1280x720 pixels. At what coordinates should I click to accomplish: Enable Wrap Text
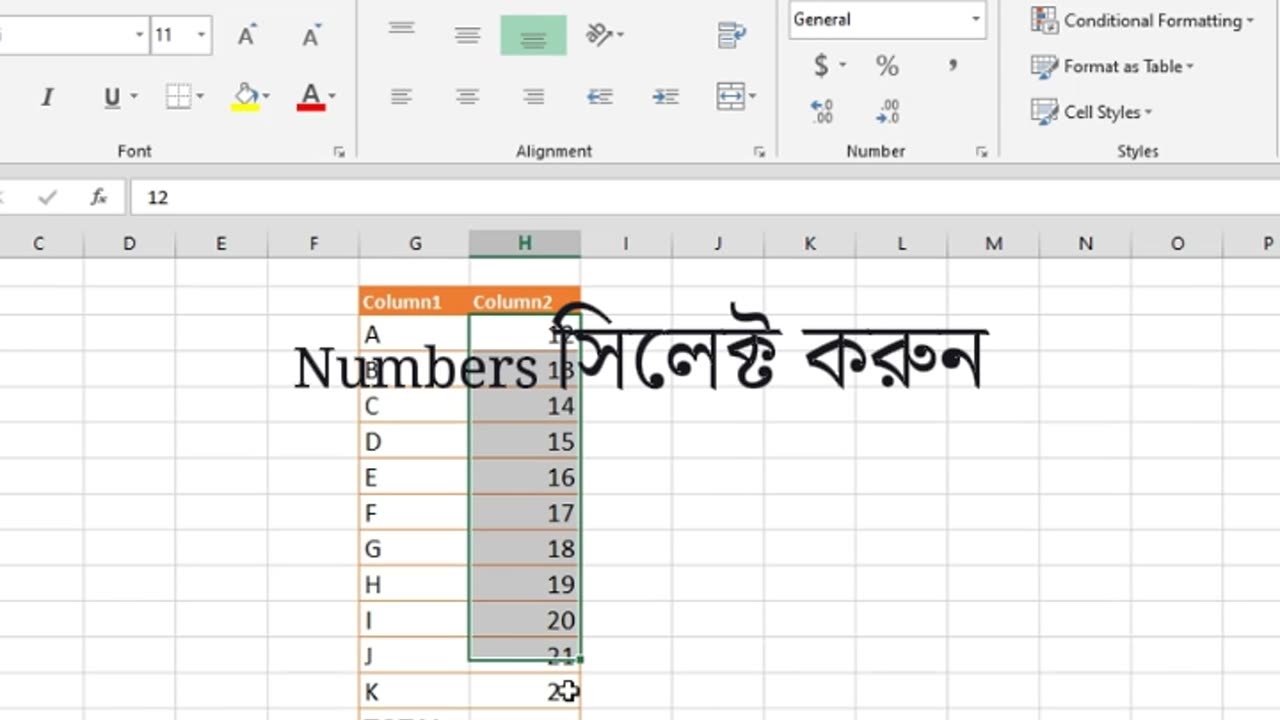(732, 36)
